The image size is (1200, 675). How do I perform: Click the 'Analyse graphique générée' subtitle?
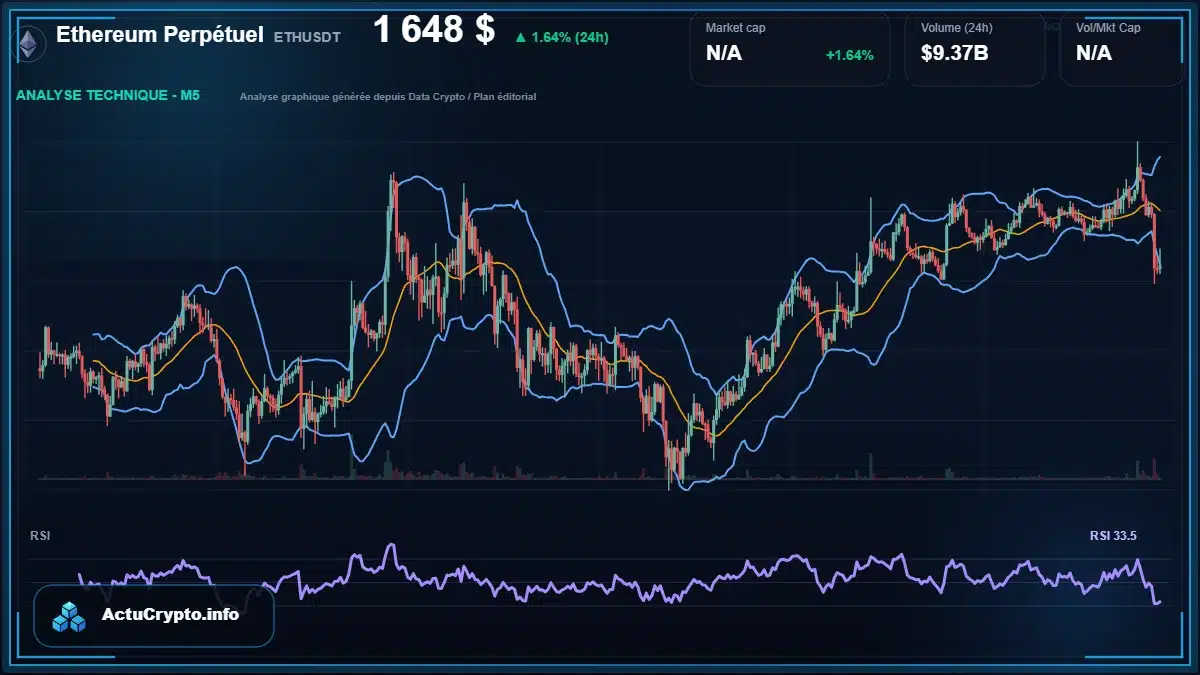pyautogui.click(x=388, y=97)
